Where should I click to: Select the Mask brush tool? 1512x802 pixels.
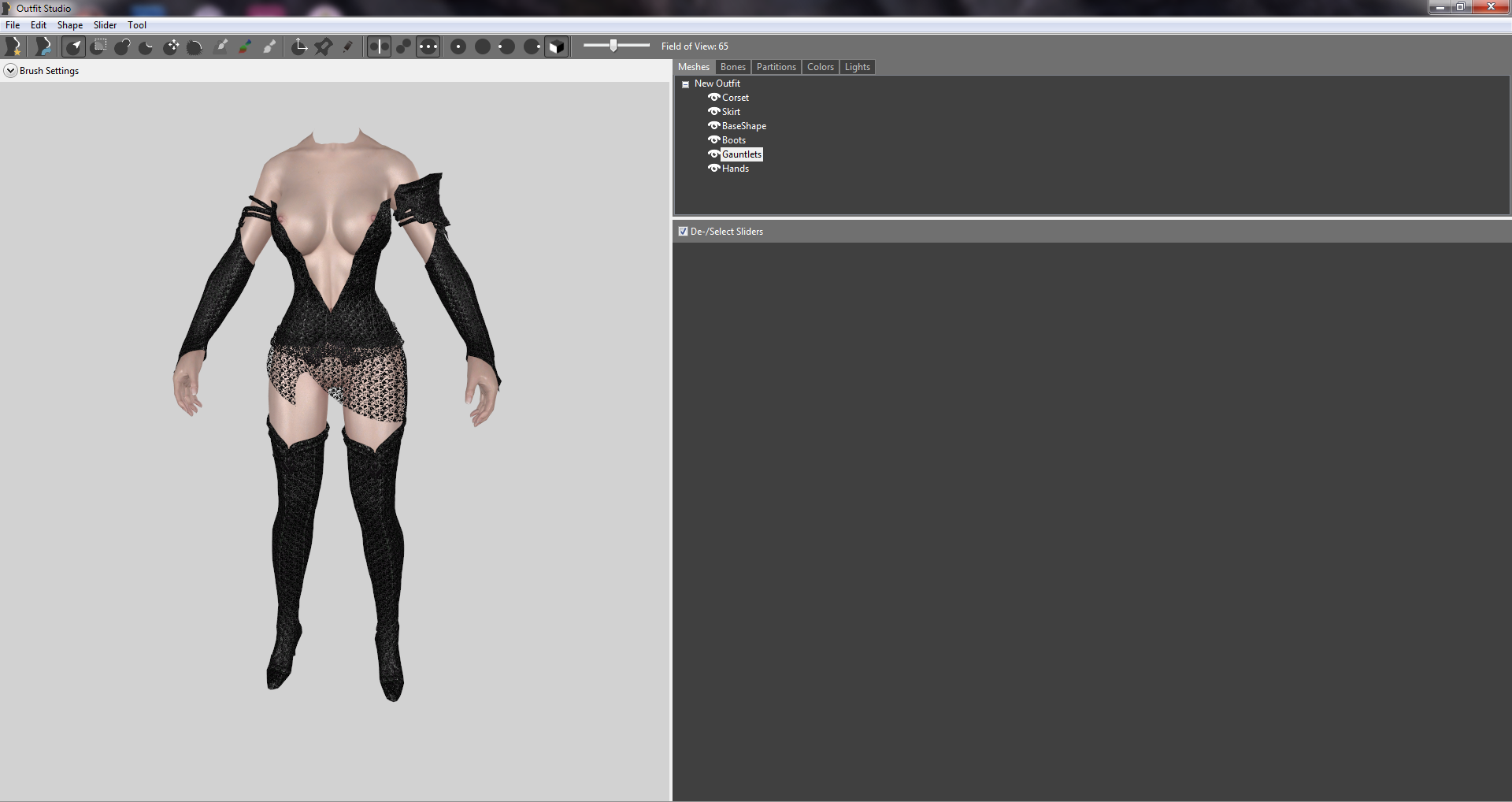click(98, 46)
